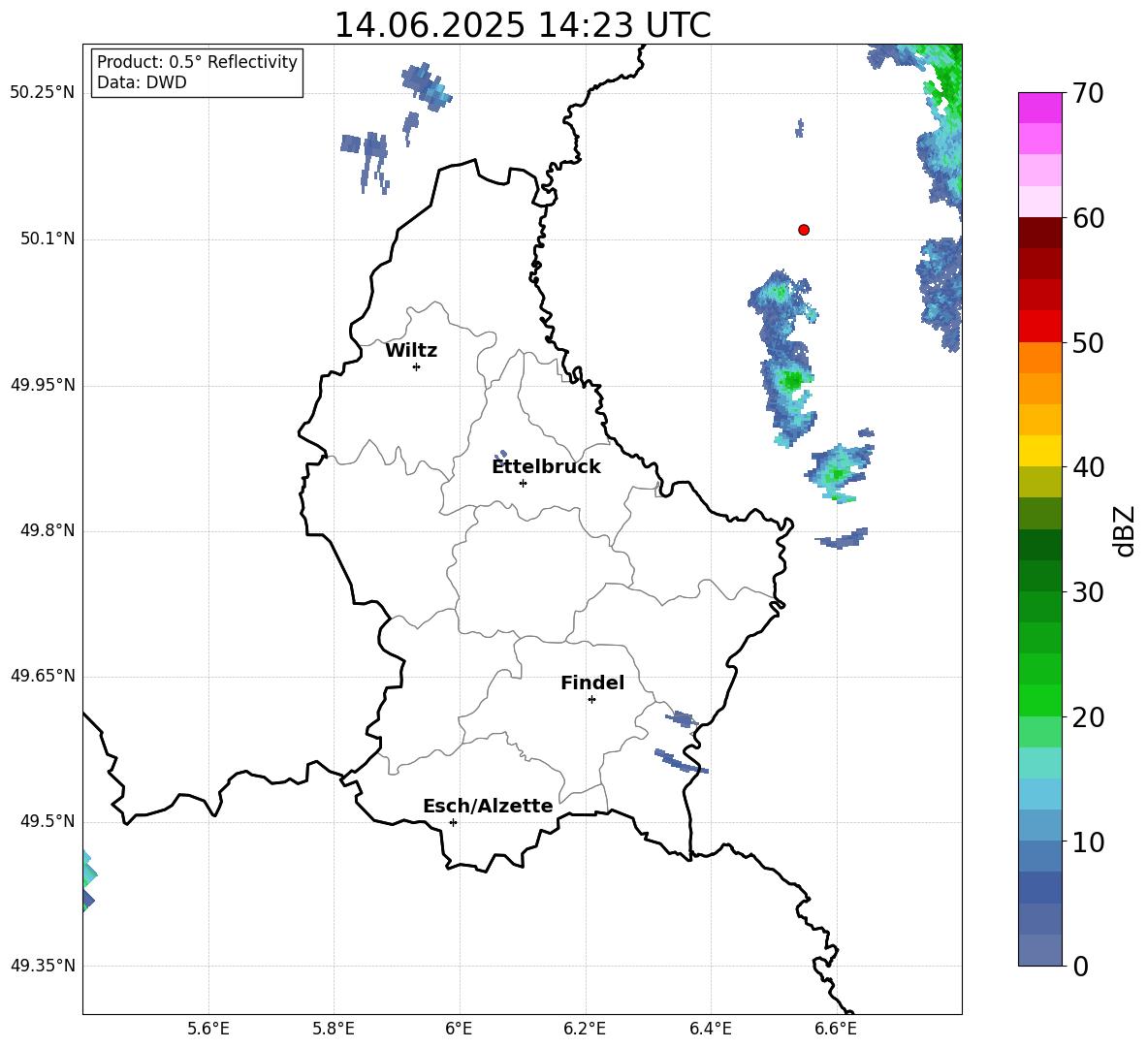The height and width of the screenshot is (1048, 1148).
Task: Select the Ettelbruck city label
Action: pos(546,467)
